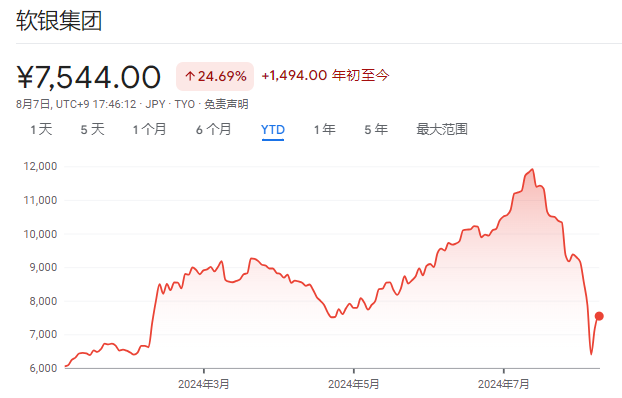Click the +1,494.00 年初至今 text
Screen dimensions: 622x398
tap(325, 75)
